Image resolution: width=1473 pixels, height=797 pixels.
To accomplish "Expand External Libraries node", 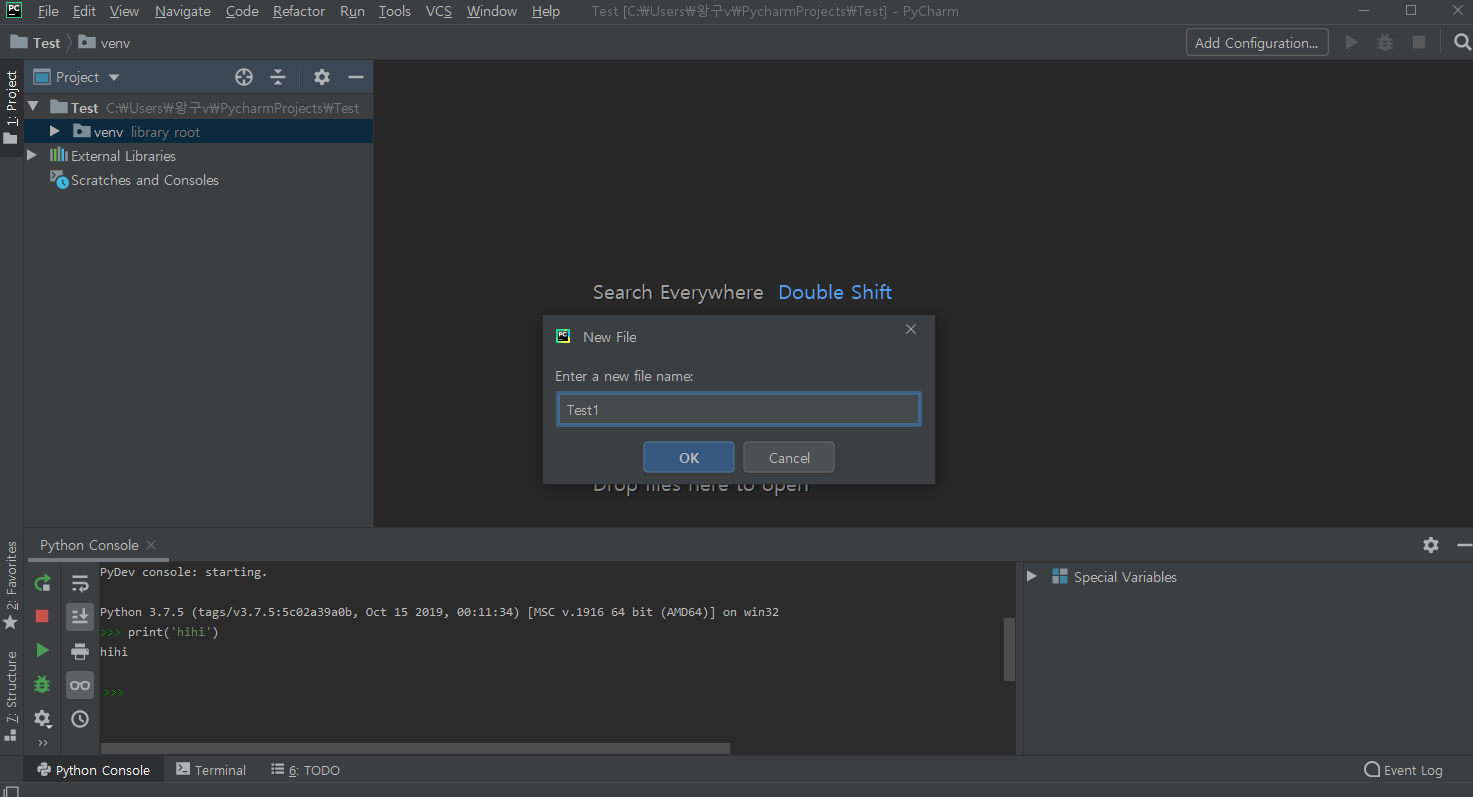I will 32,155.
